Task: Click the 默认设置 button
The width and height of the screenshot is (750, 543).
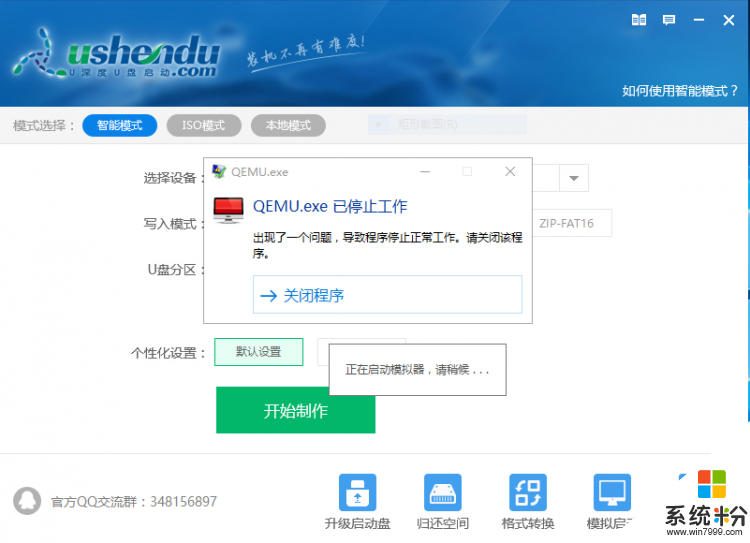Action: click(259, 352)
